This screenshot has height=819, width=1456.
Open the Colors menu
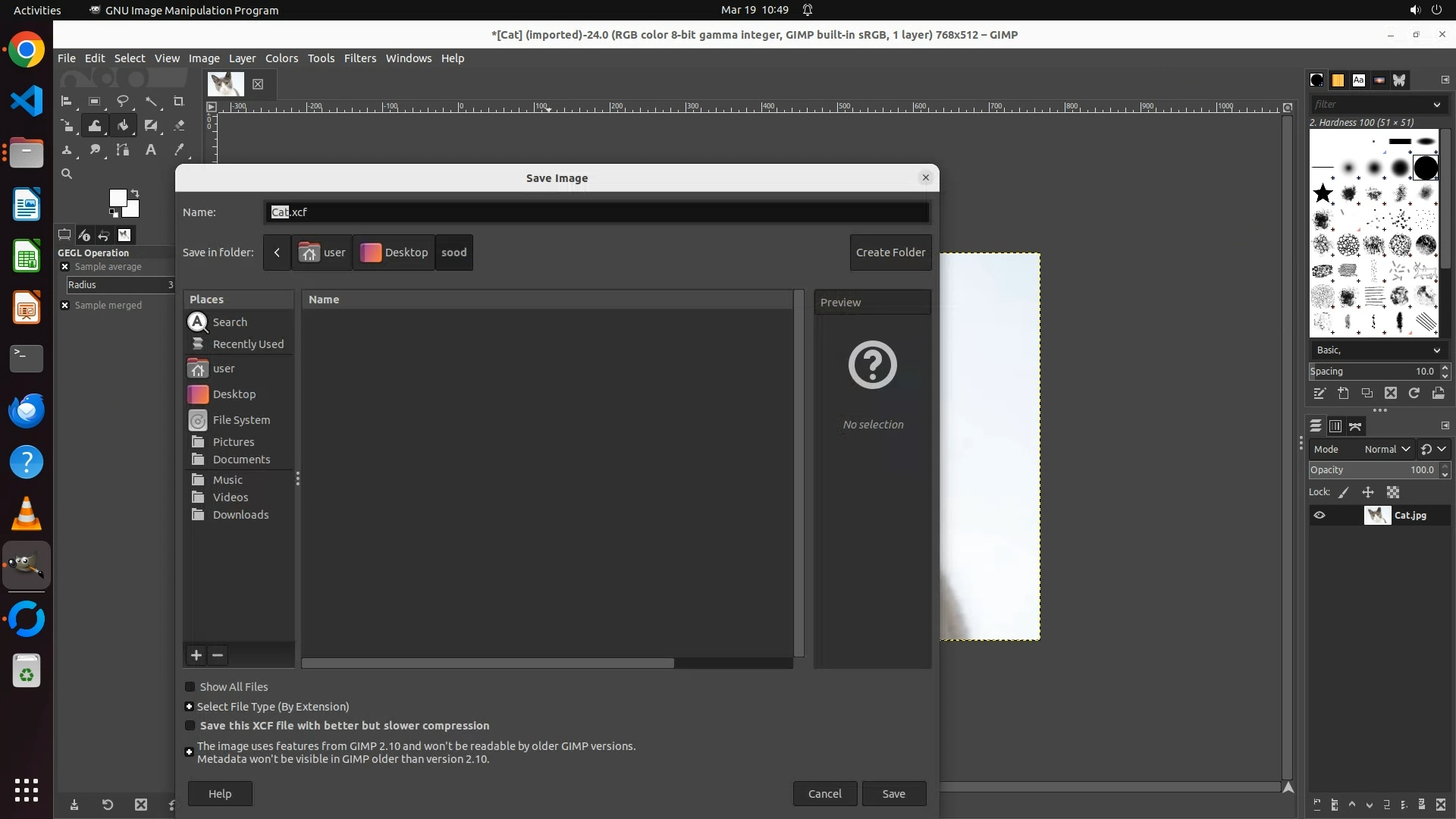click(281, 58)
